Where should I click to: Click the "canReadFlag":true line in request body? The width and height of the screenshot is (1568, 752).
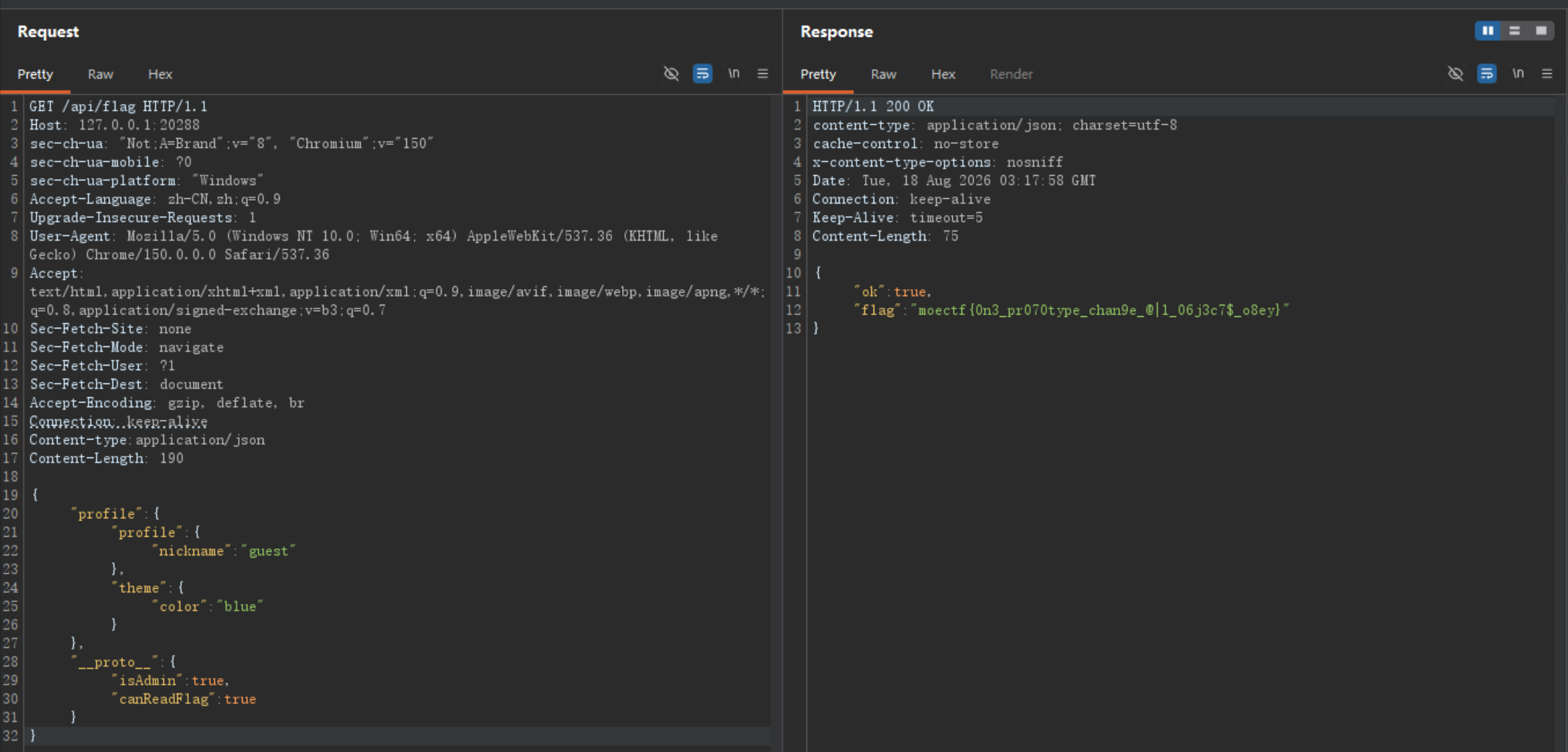(183, 699)
